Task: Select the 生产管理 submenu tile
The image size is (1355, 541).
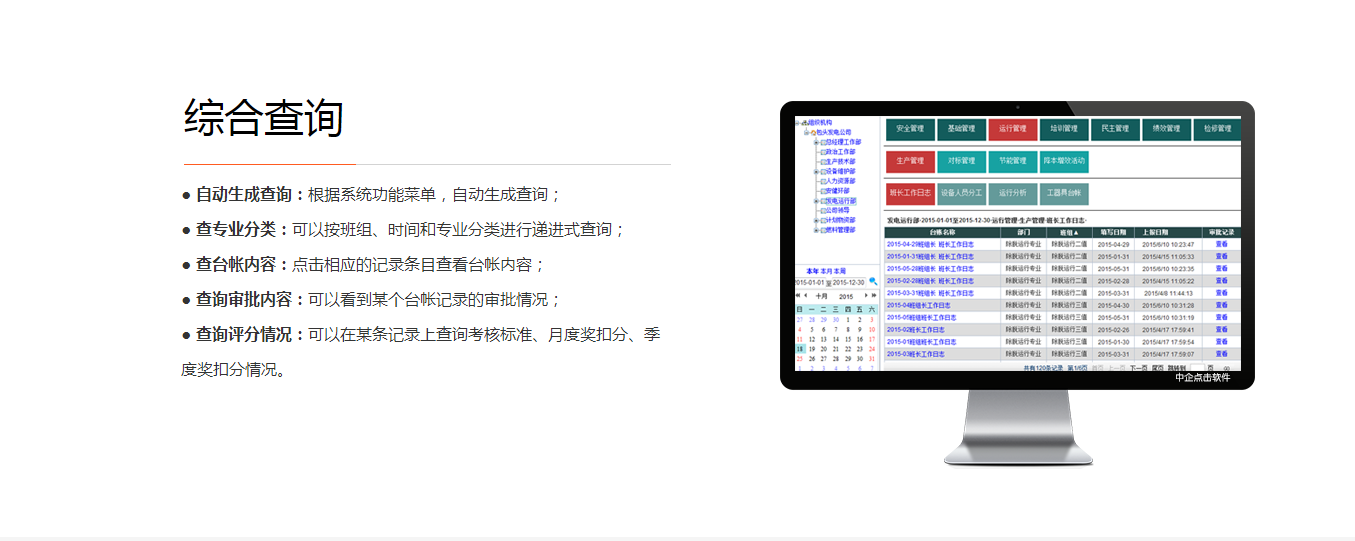Action: (910, 161)
